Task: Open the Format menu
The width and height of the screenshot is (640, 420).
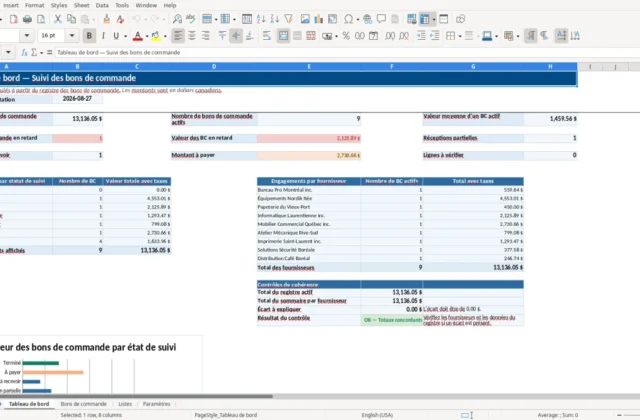Action: (34, 5)
